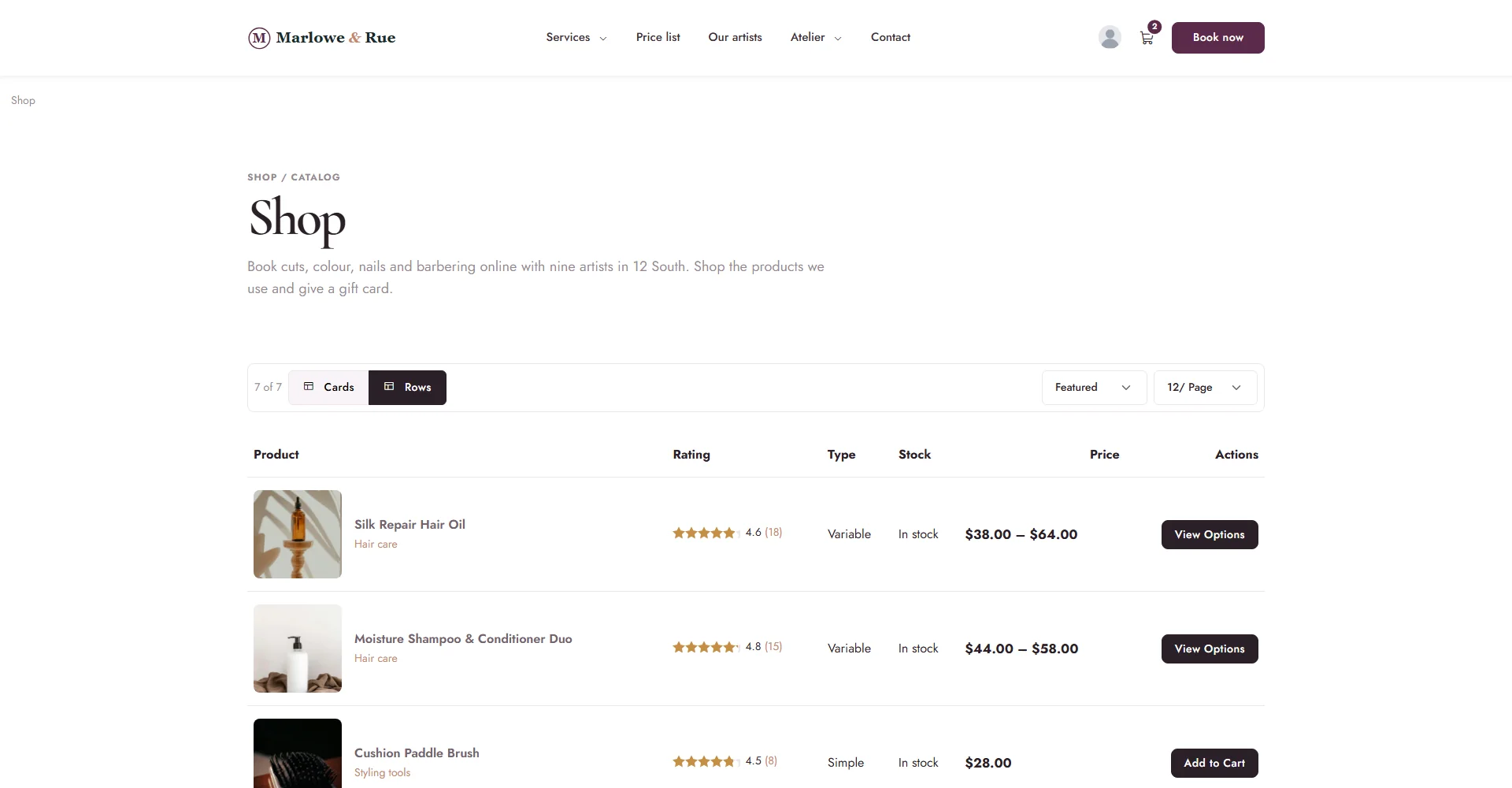Add Cushion Paddle Brush to cart
1512x788 pixels.
1214,763
